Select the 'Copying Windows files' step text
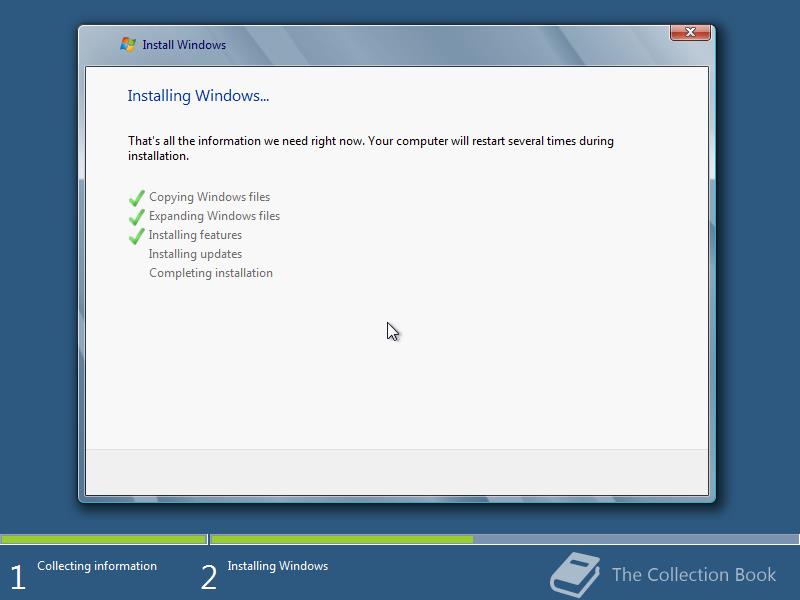The width and height of the screenshot is (800, 600). click(209, 197)
